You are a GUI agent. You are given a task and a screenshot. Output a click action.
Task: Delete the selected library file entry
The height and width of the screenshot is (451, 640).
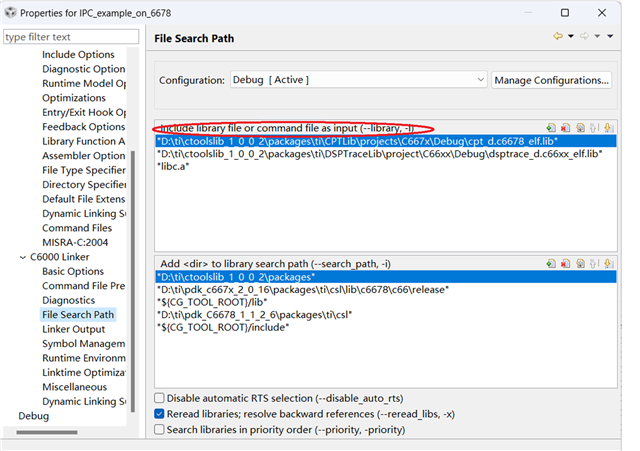(x=565, y=129)
